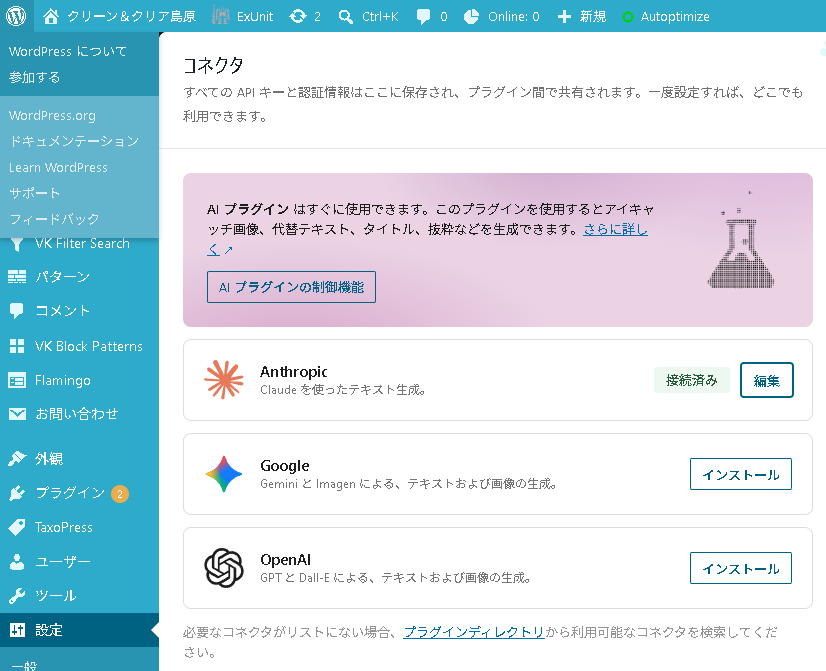The image size is (826, 671).
Task: Open サポート in the flyout menu
Action: (35, 193)
